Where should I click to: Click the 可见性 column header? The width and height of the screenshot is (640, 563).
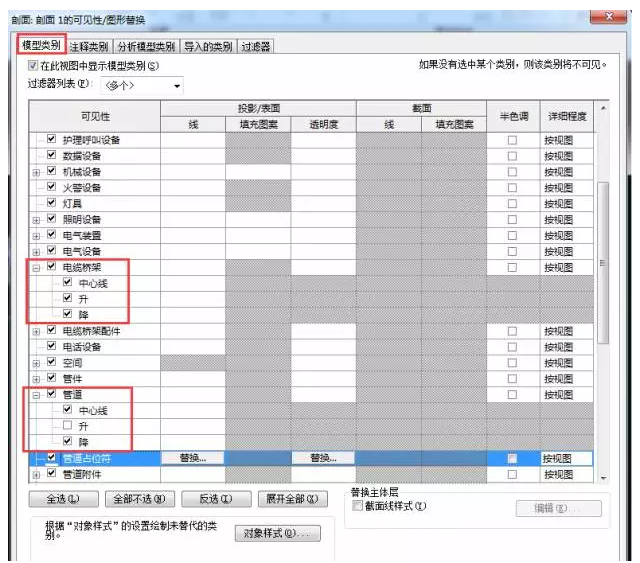[95, 116]
